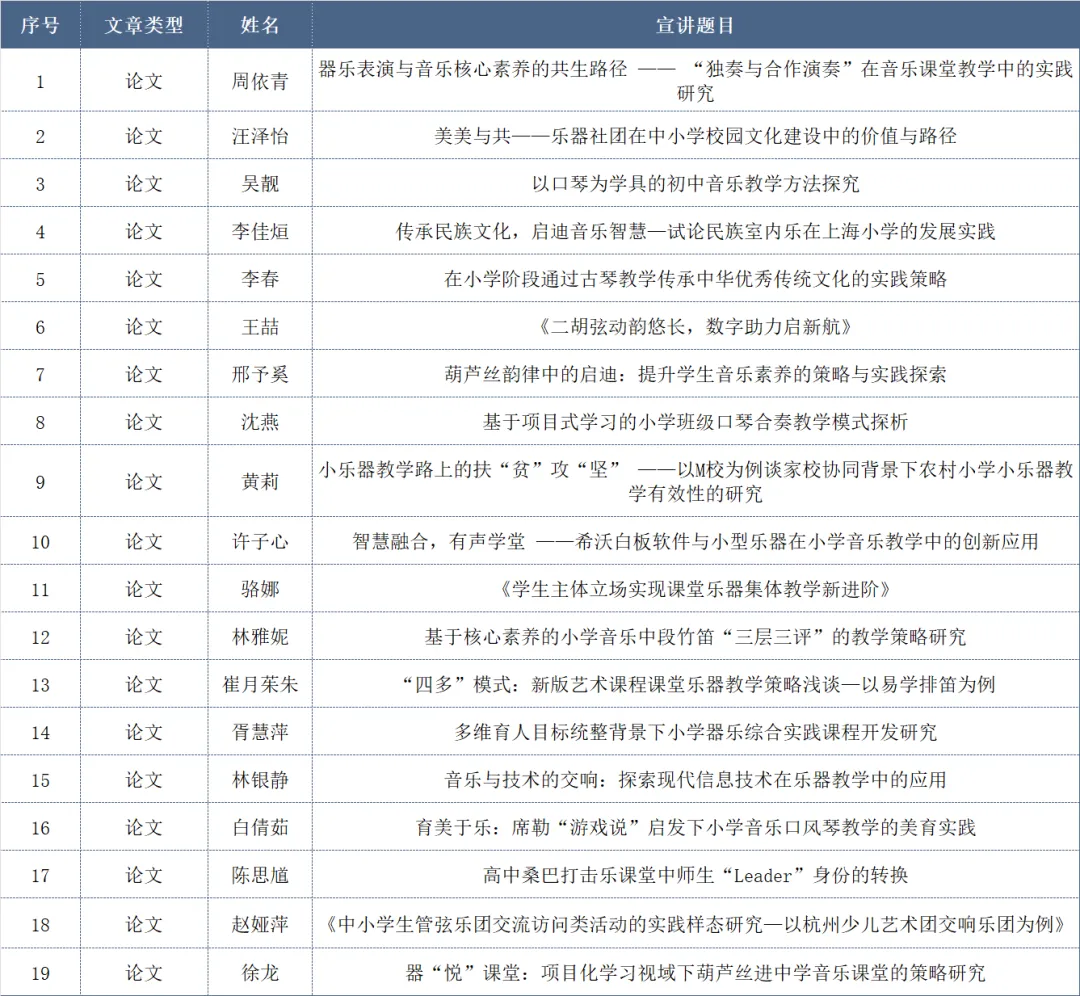Click 论文 in row 3
Image resolution: width=1080 pixels, height=996 pixels.
[x=144, y=183]
